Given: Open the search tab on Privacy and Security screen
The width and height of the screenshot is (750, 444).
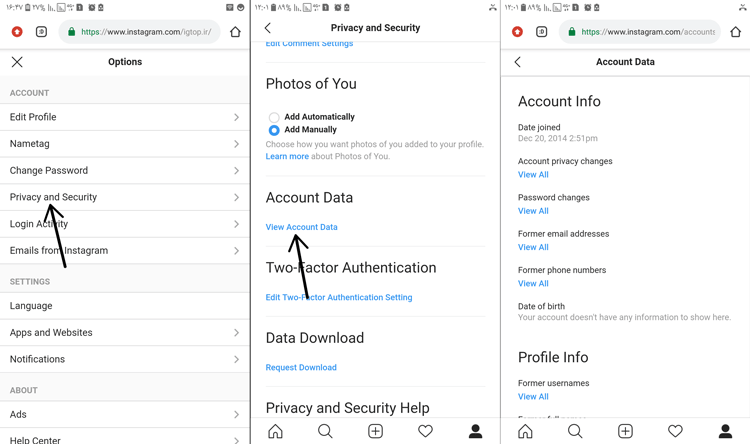Looking at the screenshot, I should click(325, 431).
